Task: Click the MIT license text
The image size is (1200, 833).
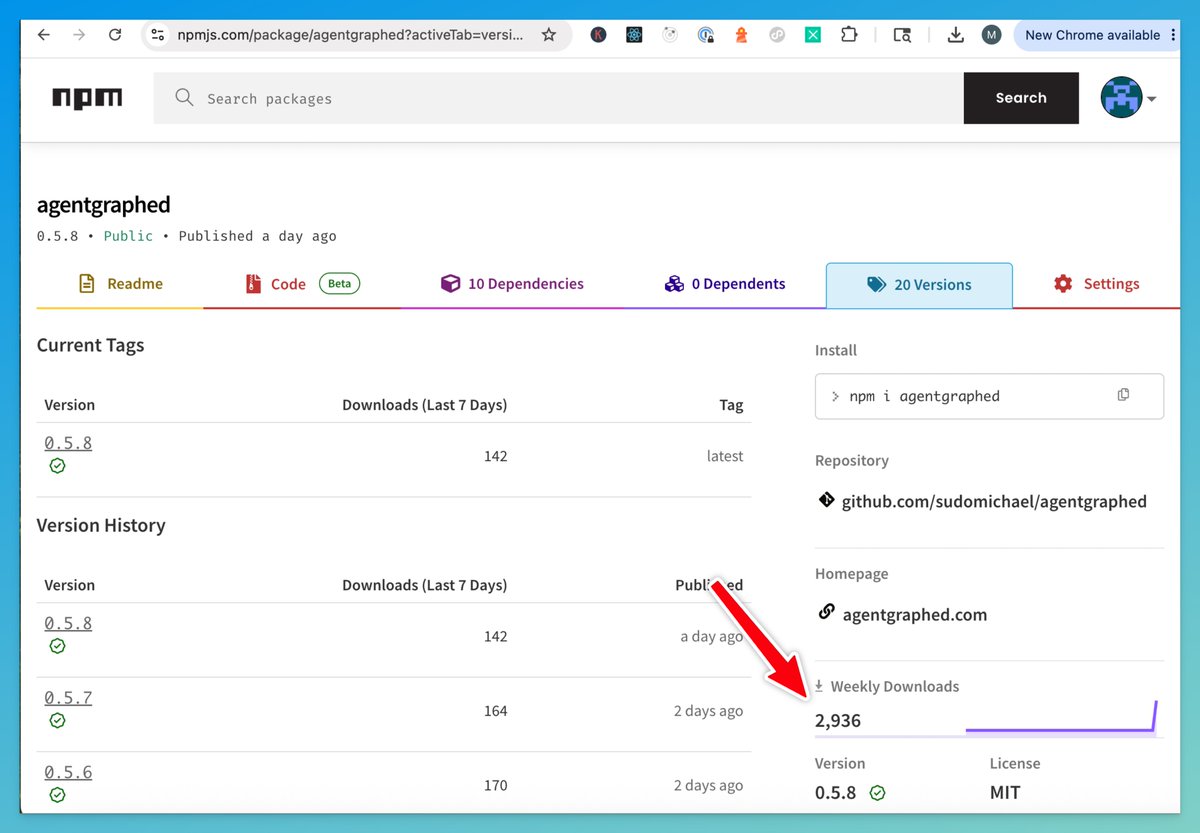Action: point(1005,792)
